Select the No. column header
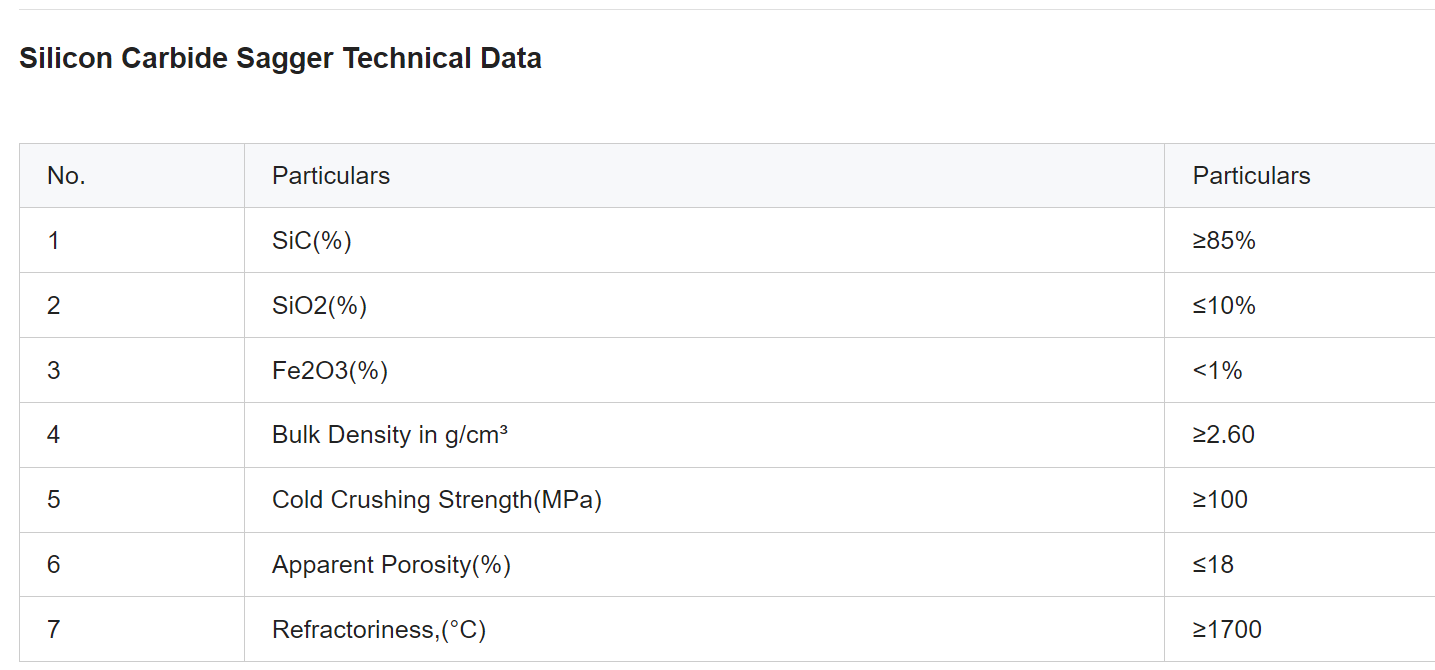The image size is (1435, 670). (x=132, y=176)
